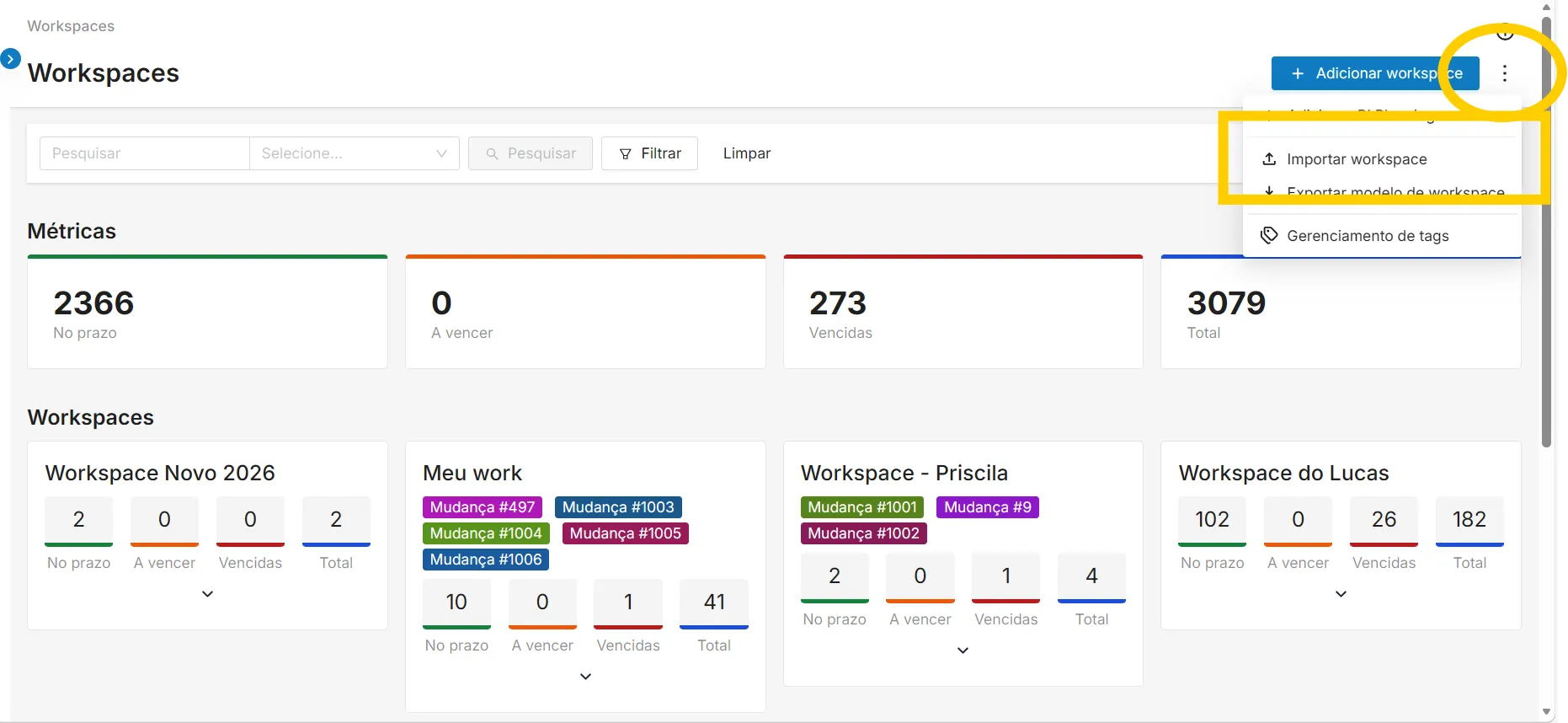The width and height of the screenshot is (1568, 723).
Task: Click the tag icon beside Gerenciamento de tags
Action: point(1269,235)
